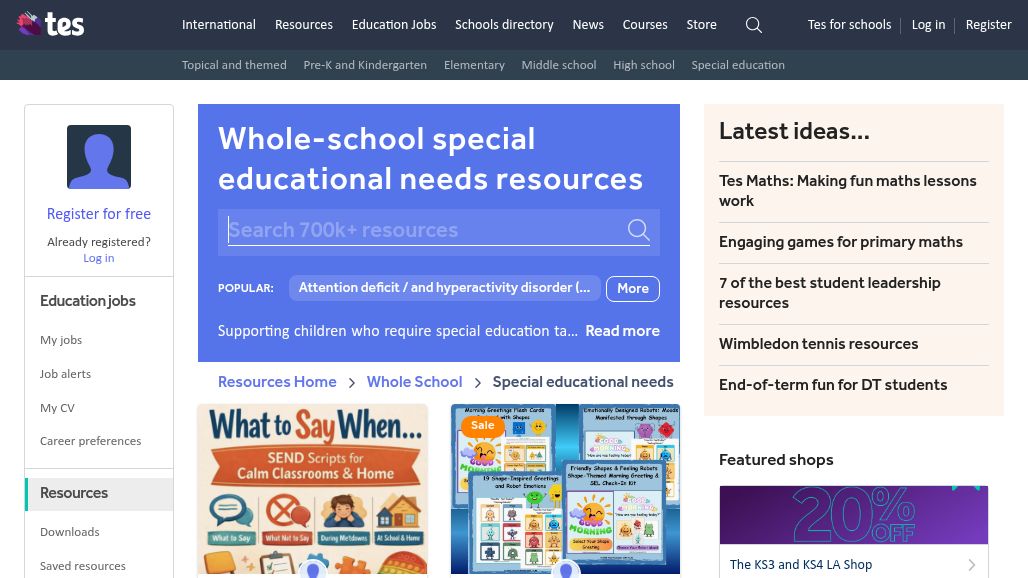
Task: Go to Resources Home breadcrumb
Action: tap(277, 382)
